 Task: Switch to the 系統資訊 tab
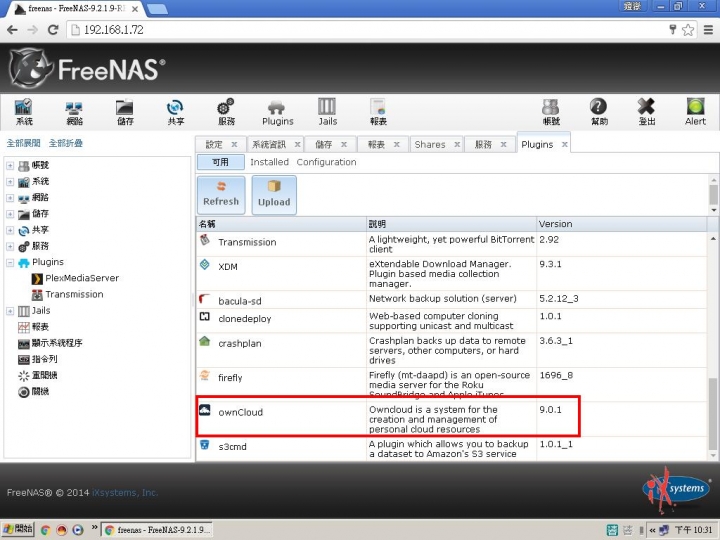click(269, 145)
